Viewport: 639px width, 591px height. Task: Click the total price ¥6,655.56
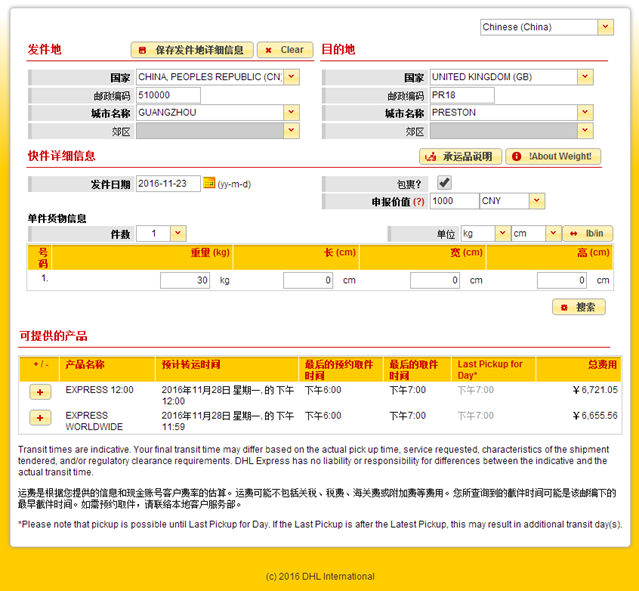[595, 416]
